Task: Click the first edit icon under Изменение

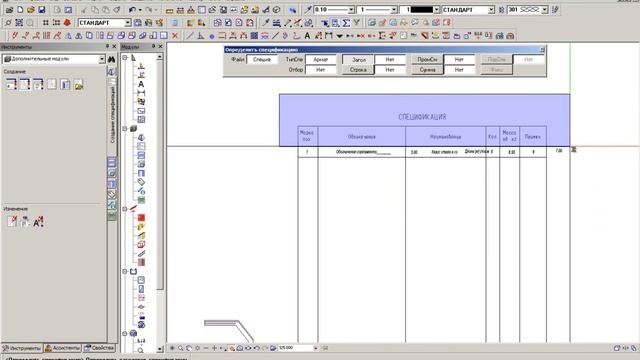Action: [12, 222]
